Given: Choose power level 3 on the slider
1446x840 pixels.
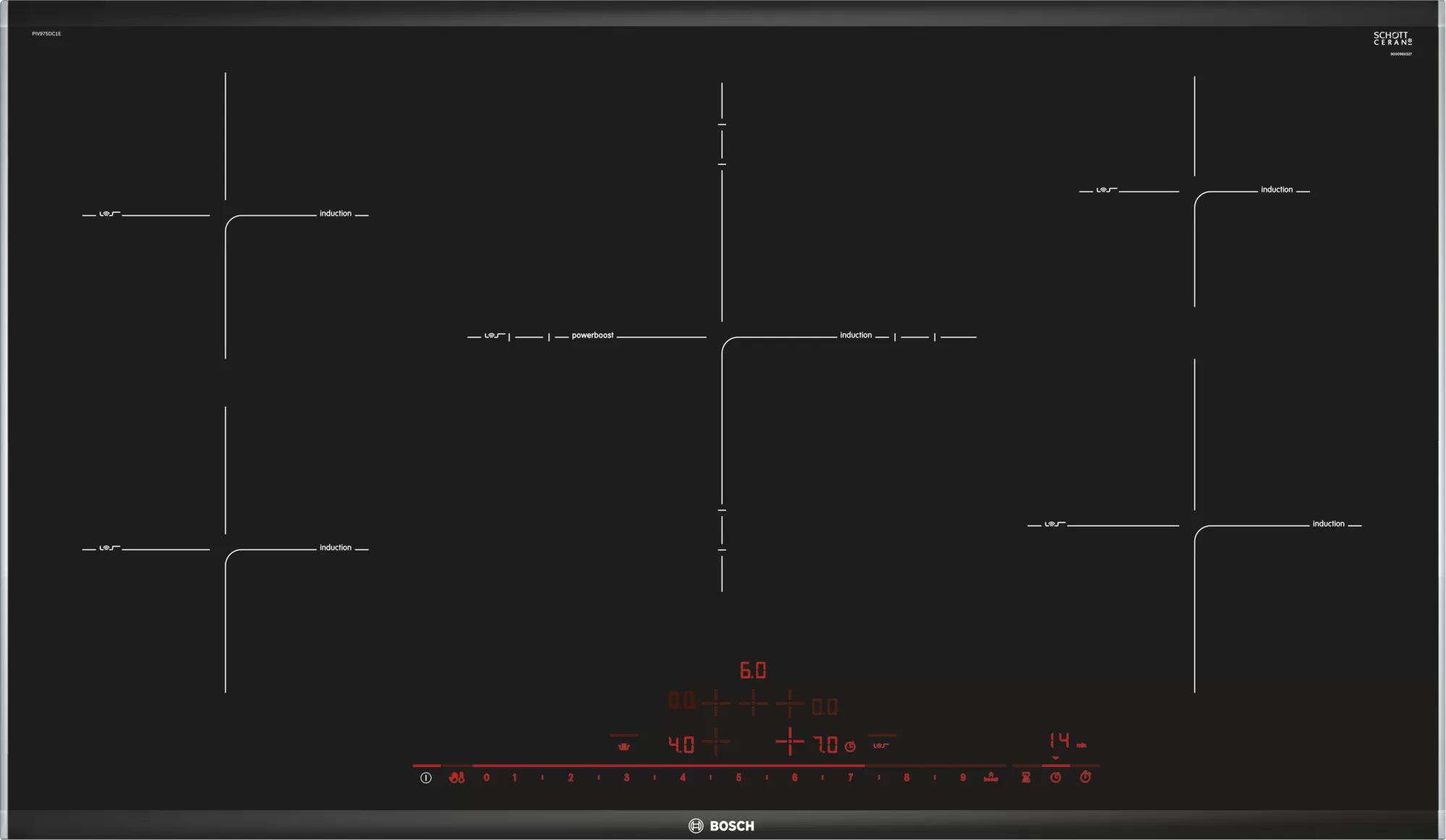Looking at the screenshot, I should tap(626, 778).
